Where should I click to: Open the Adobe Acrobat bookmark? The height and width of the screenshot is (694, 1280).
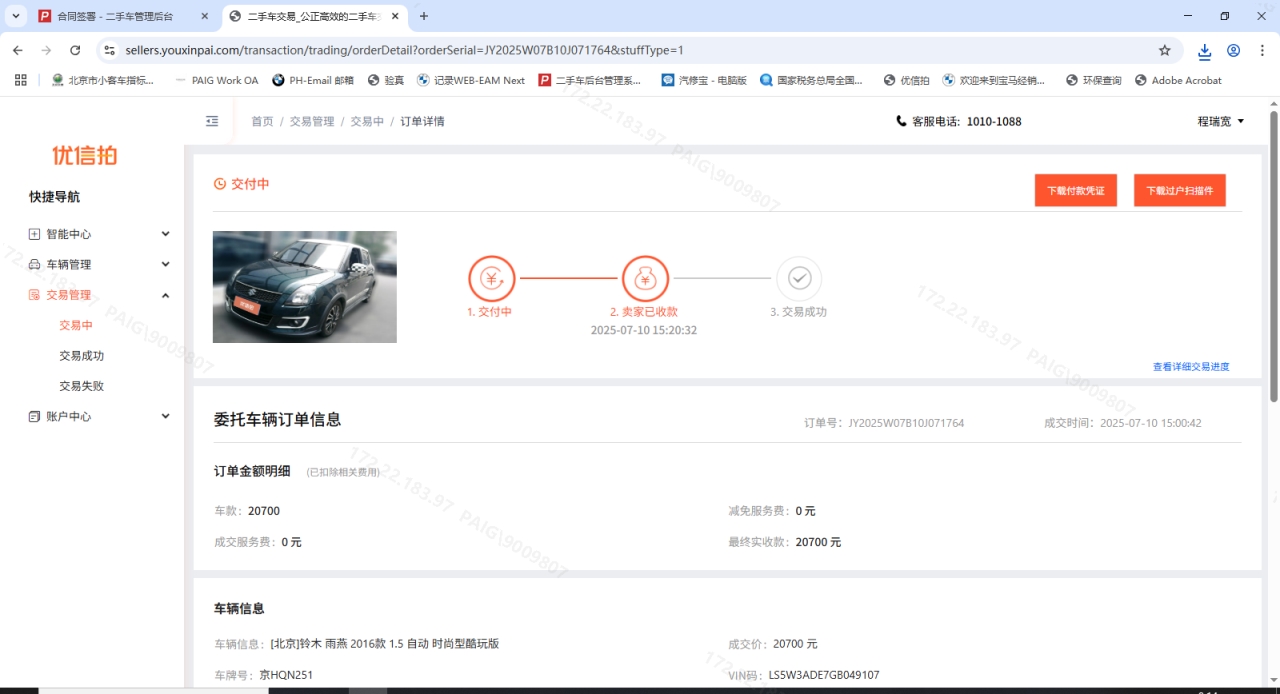click(1178, 80)
